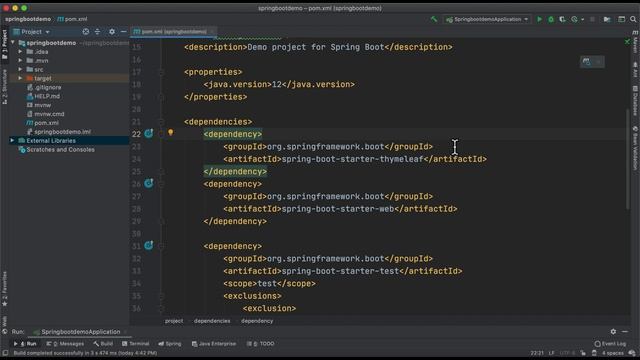This screenshot has height=360, width=640.
Task: Click the Load Maven Changes floating icon
Action: coord(587,62)
